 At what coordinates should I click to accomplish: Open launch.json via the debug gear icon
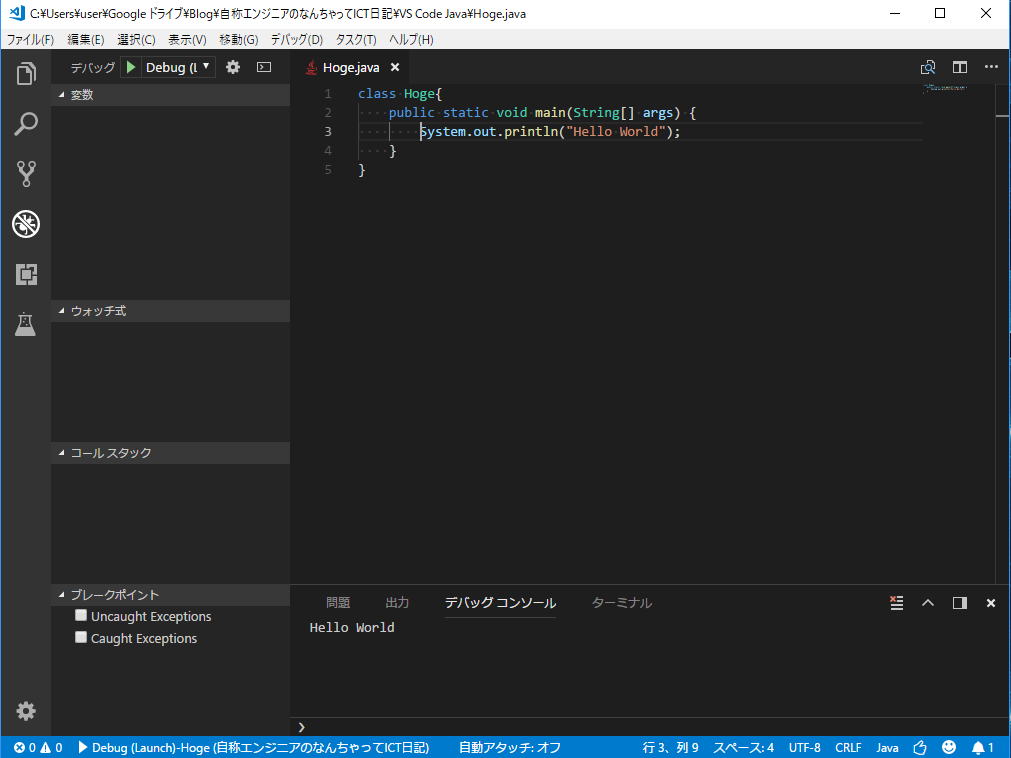(x=234, y=67)
